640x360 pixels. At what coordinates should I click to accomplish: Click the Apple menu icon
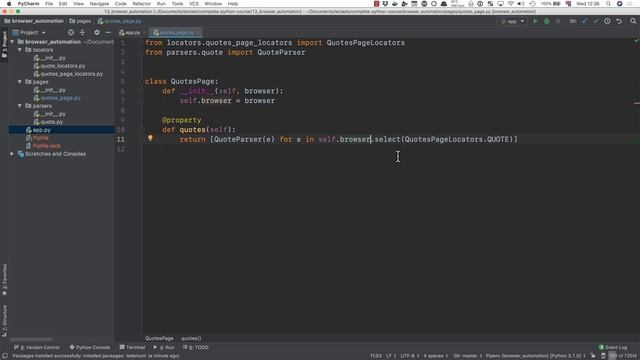[9, 4]
